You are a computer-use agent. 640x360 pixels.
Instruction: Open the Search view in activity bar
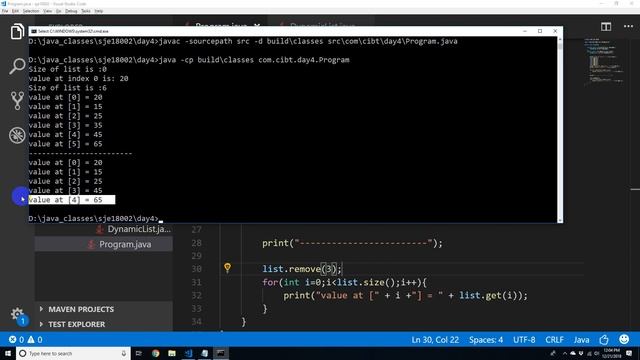[x=17, y=66]
